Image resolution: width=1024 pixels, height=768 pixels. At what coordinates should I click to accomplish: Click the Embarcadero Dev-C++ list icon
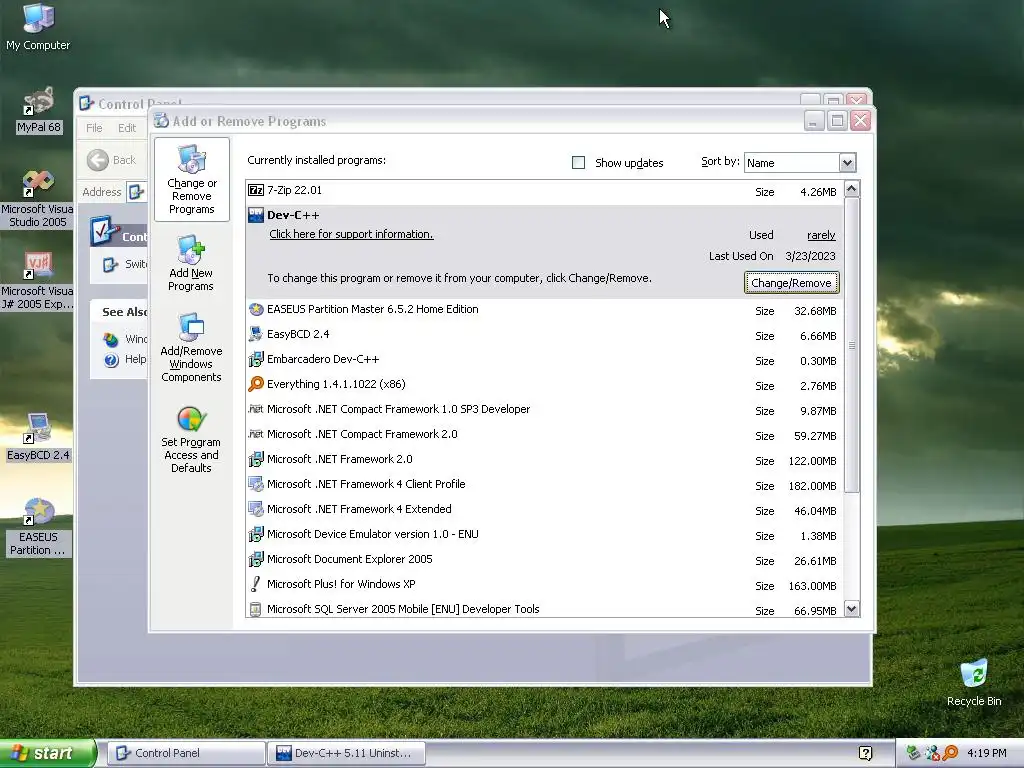point(256,359)
